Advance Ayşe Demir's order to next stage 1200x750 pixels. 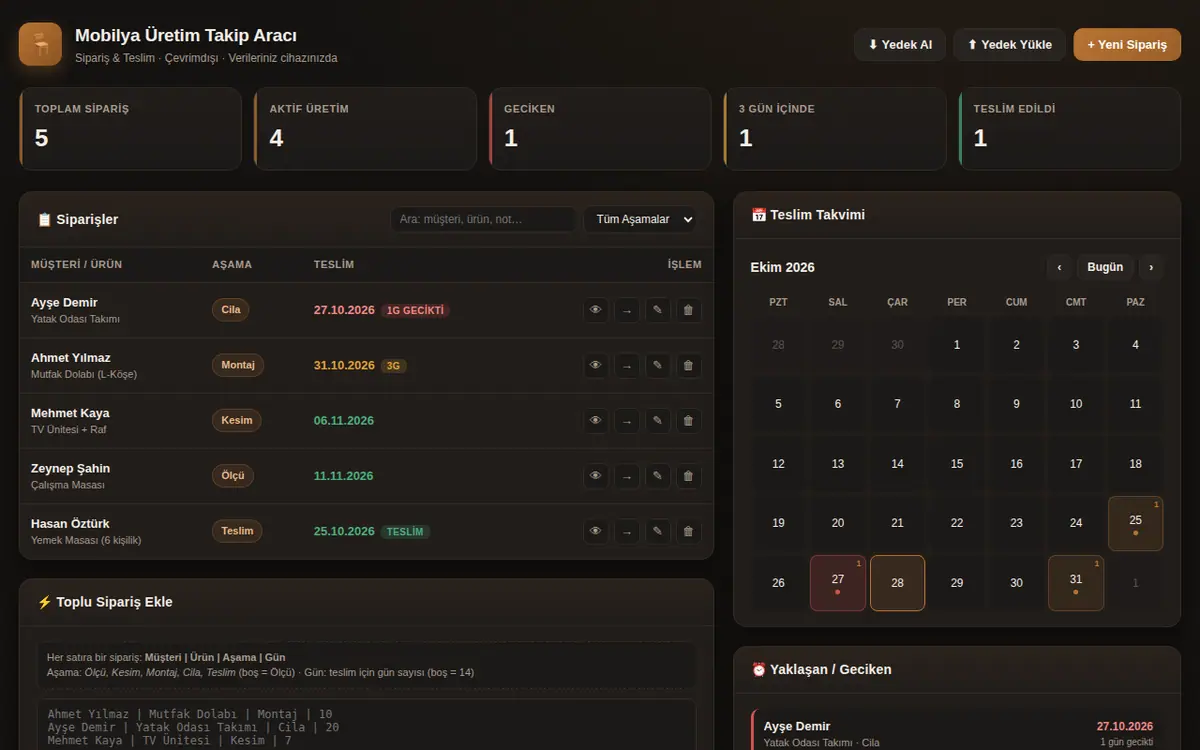[627, 310]
